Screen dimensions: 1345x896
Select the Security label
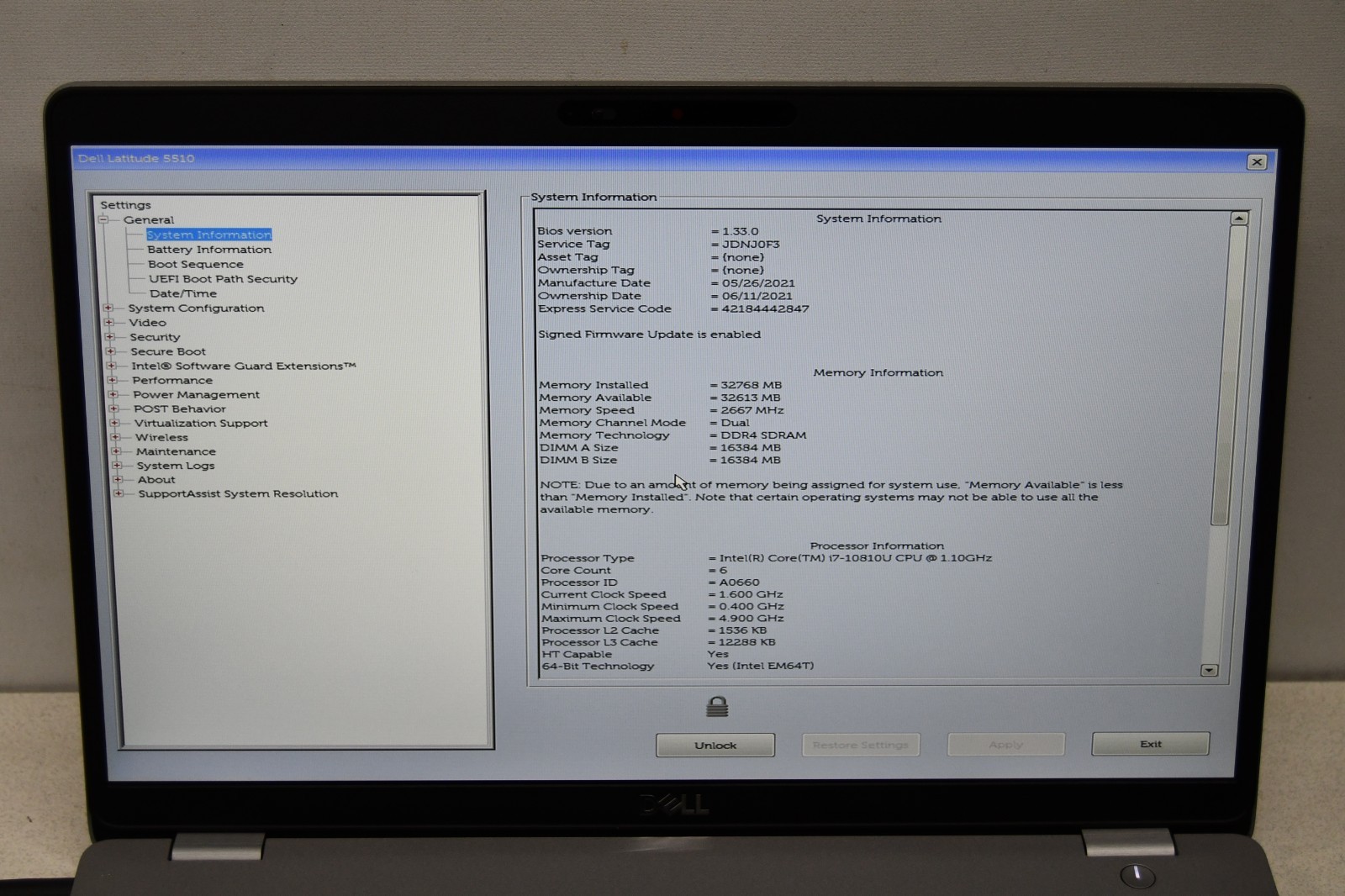155,337
